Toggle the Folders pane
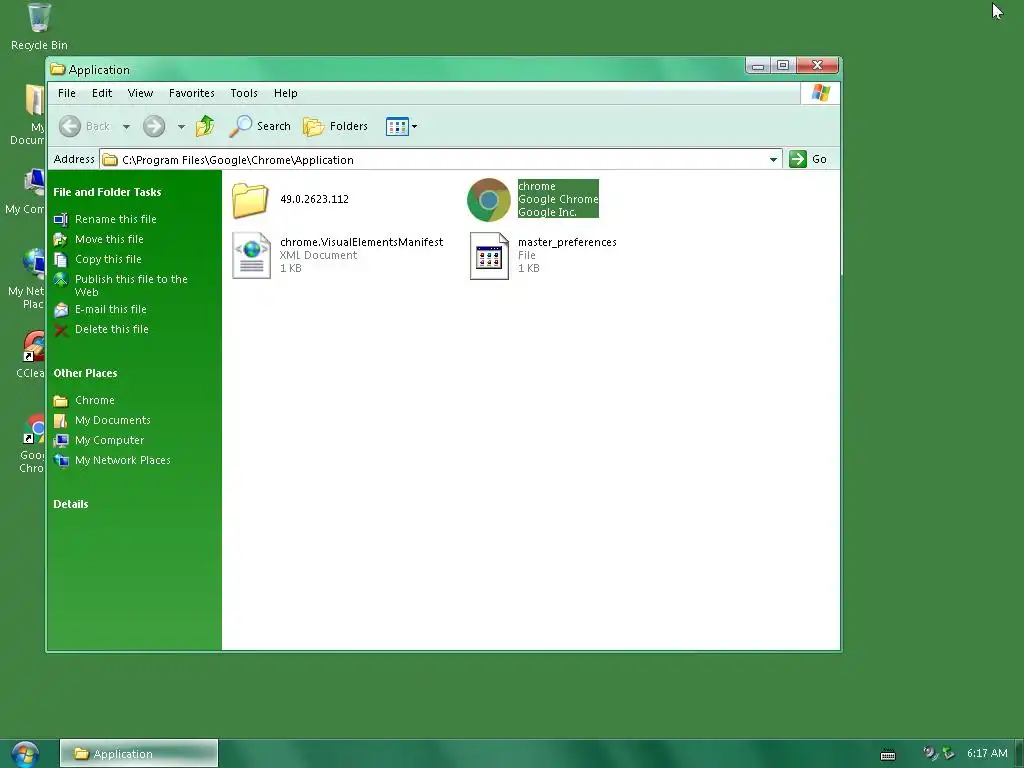Viewport: 1024px width, 768px height. pos(336,126)
